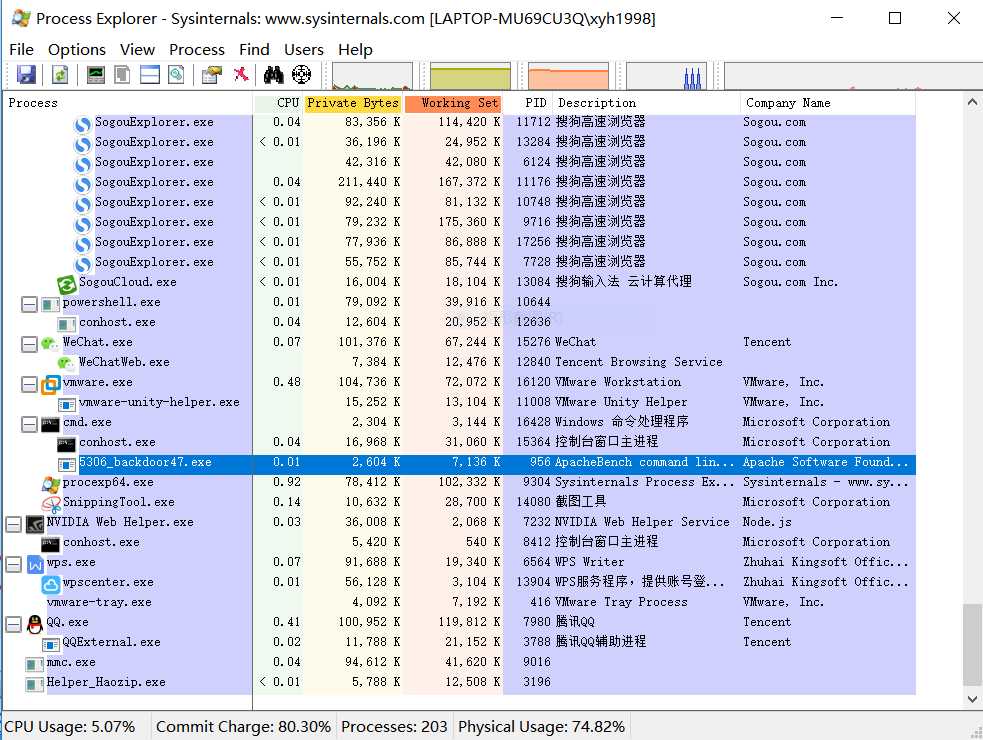Click the Refresh Now toolbar icon
983x740 pixels.
[60, 75]
